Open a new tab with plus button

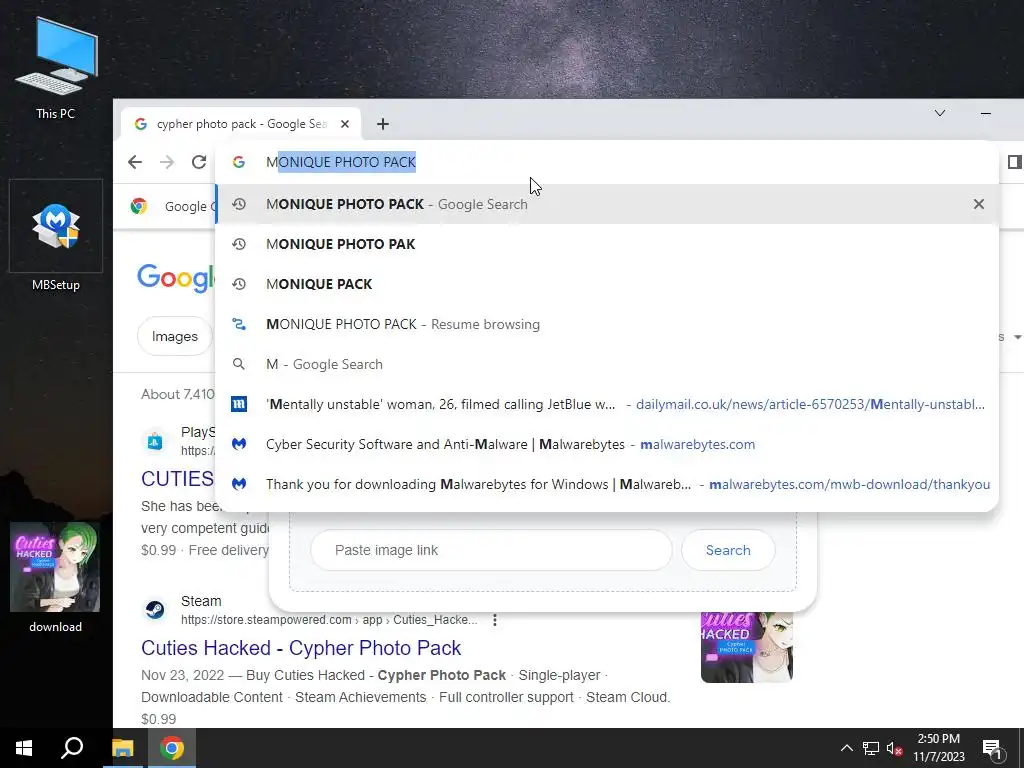coord(383,124)
